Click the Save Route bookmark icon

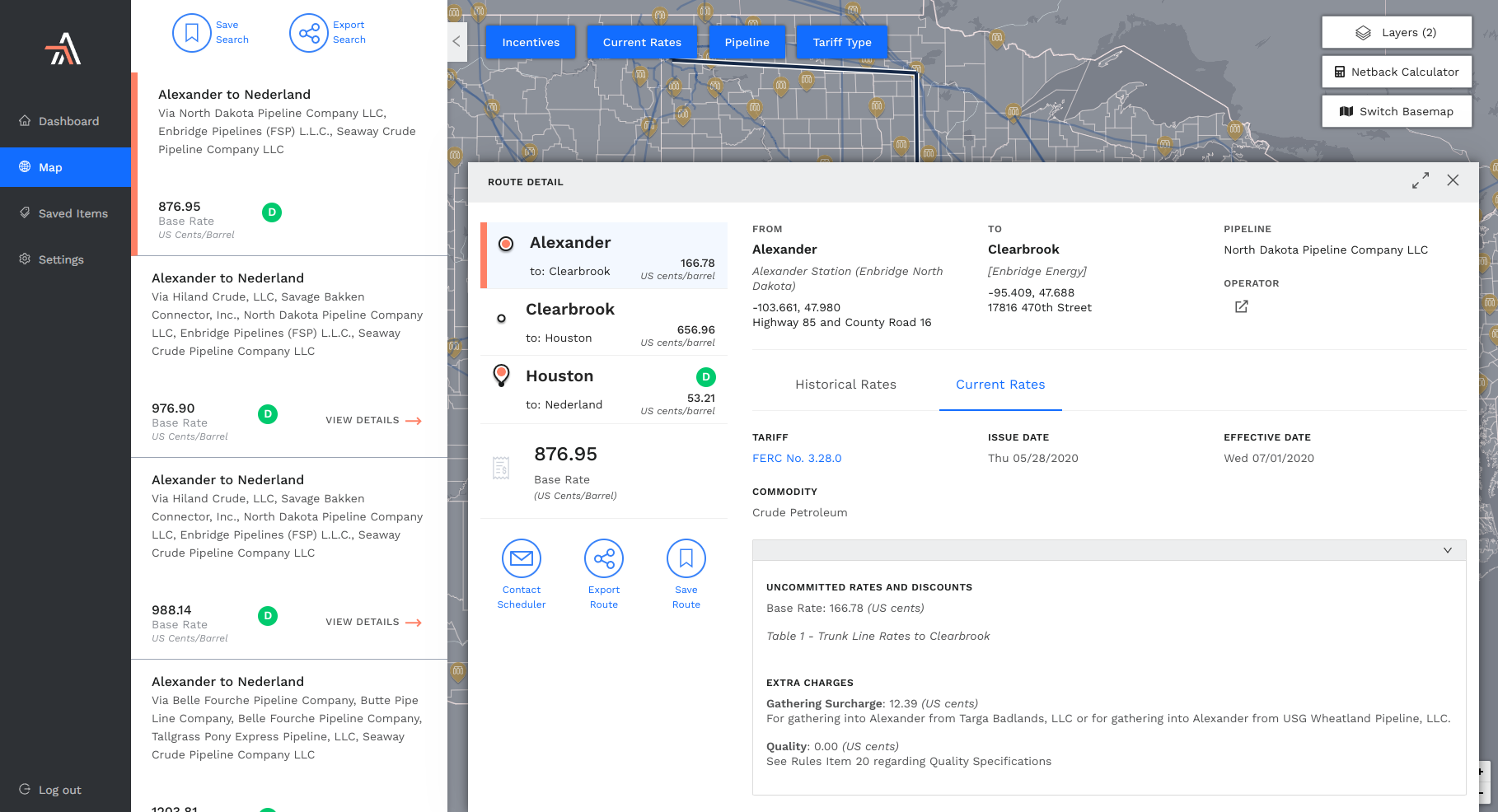click(x=686, y=558)
